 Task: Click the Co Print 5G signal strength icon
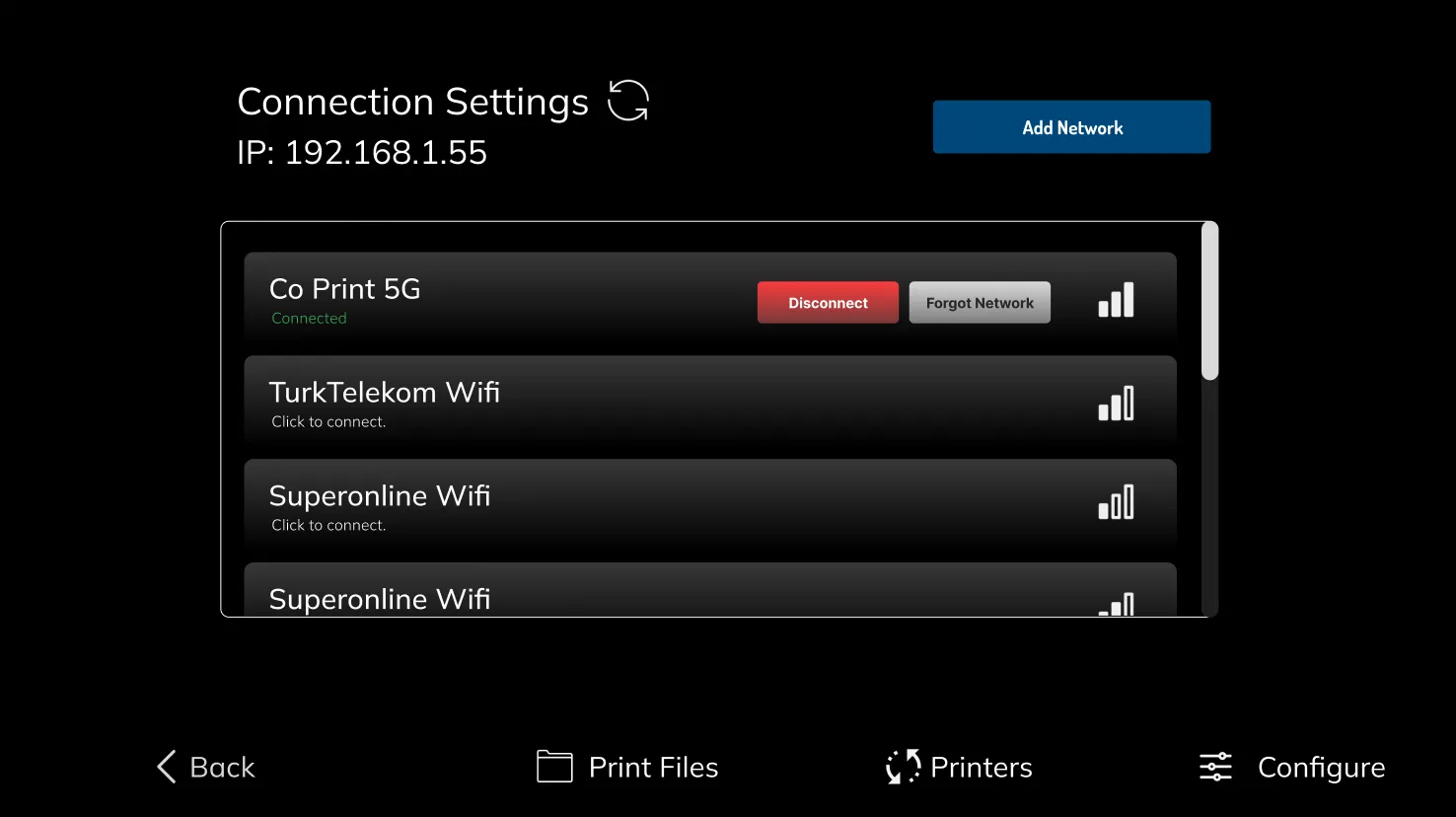(x=1116, y=300)
